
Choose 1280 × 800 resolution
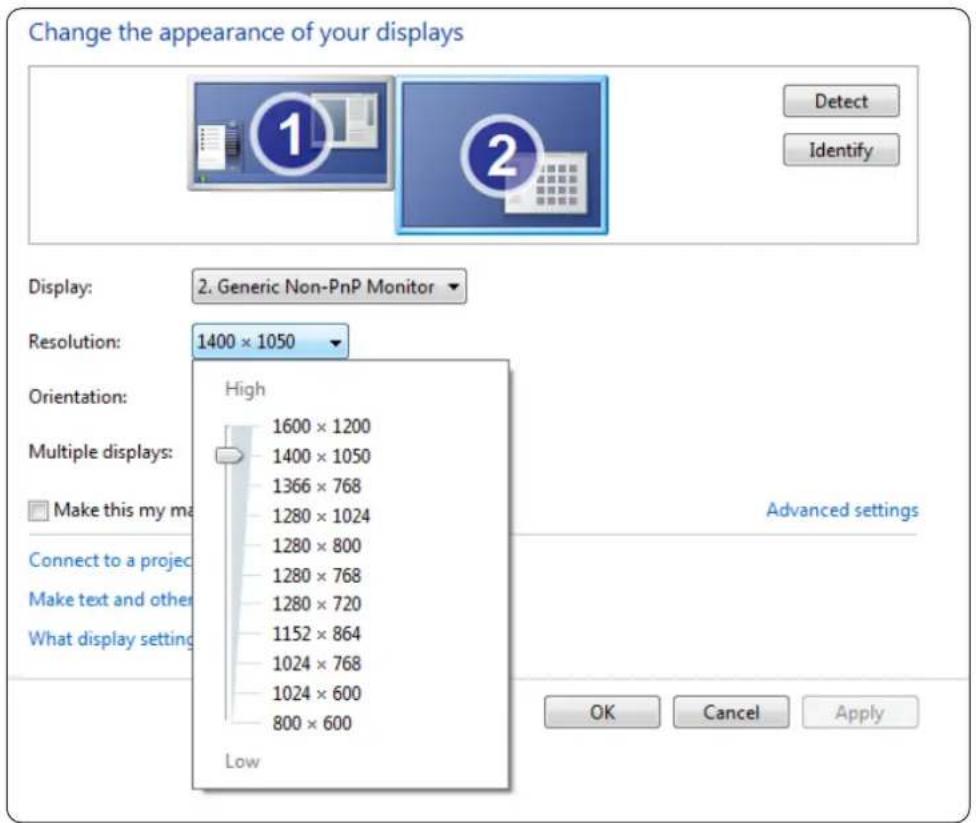coord(317,545)
